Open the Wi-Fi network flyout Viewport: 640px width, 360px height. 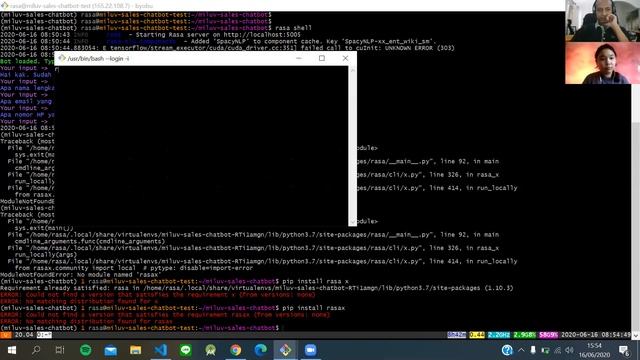[x=557, y=350]
